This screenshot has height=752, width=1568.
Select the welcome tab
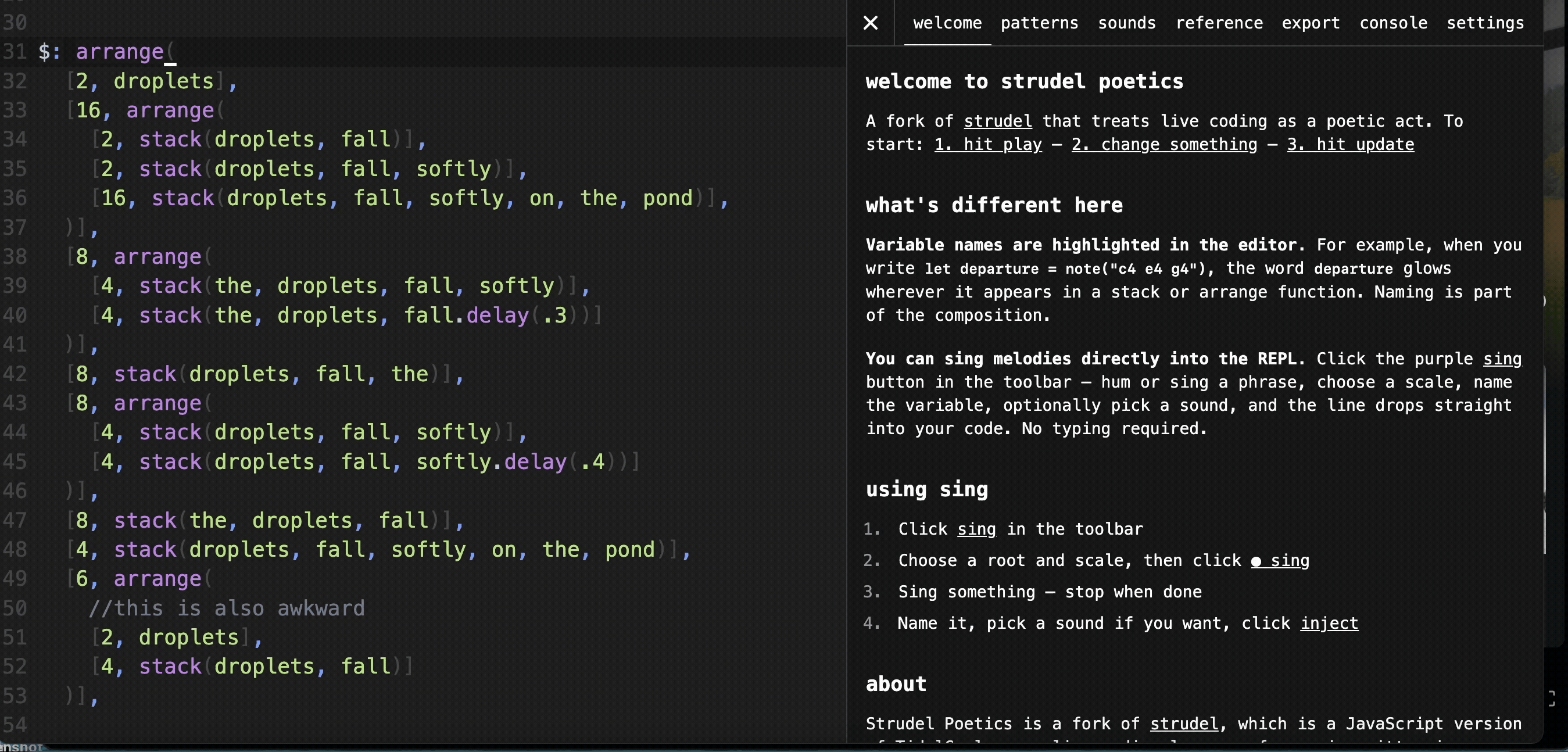point(947,23)
